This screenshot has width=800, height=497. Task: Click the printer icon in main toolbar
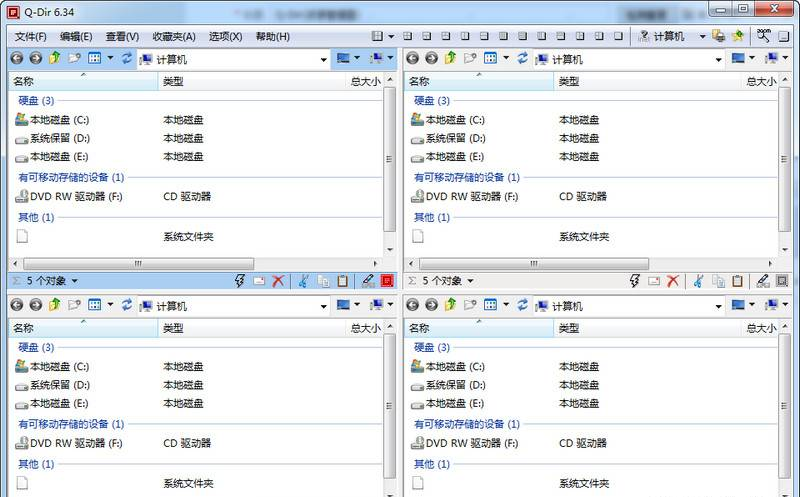(718, 36)
